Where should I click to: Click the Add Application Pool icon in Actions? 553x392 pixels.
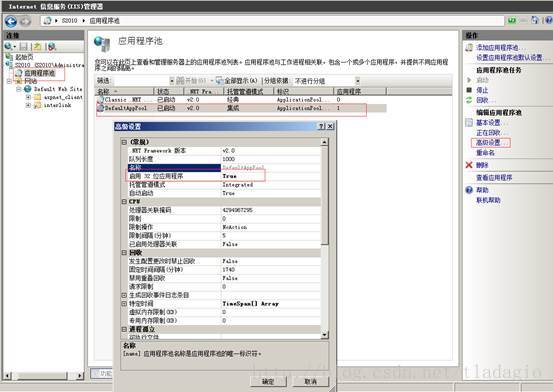(x=469, y=48)
